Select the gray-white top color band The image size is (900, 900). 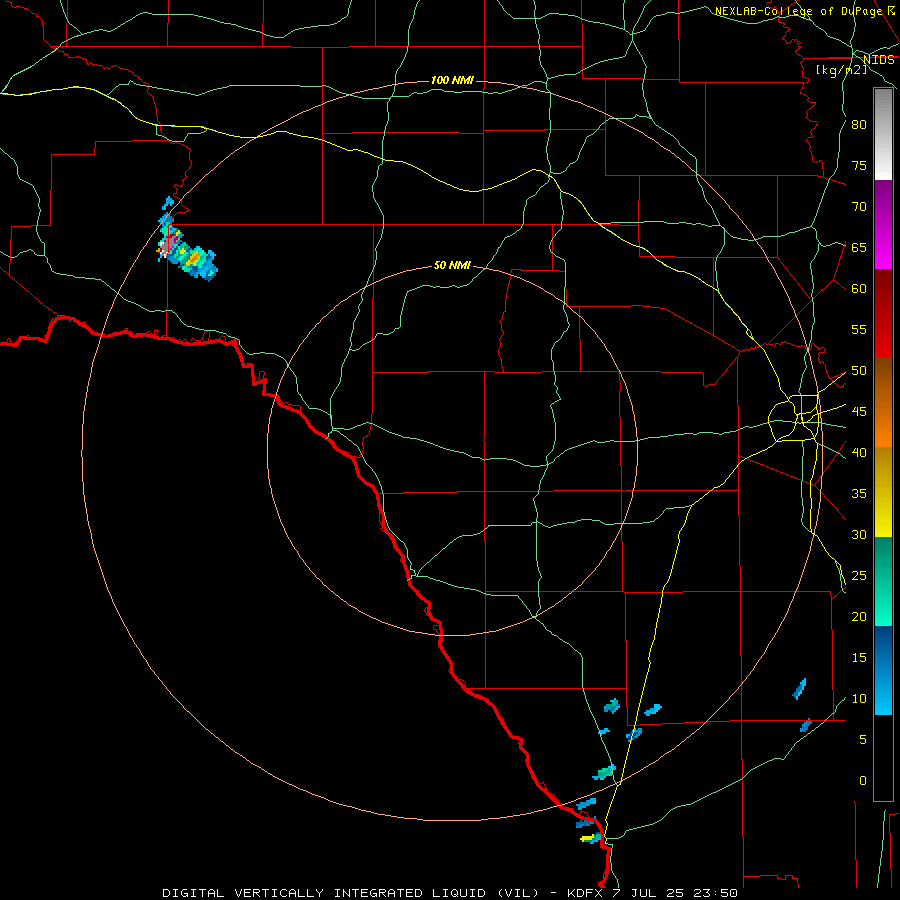click(x=883, y=134)
